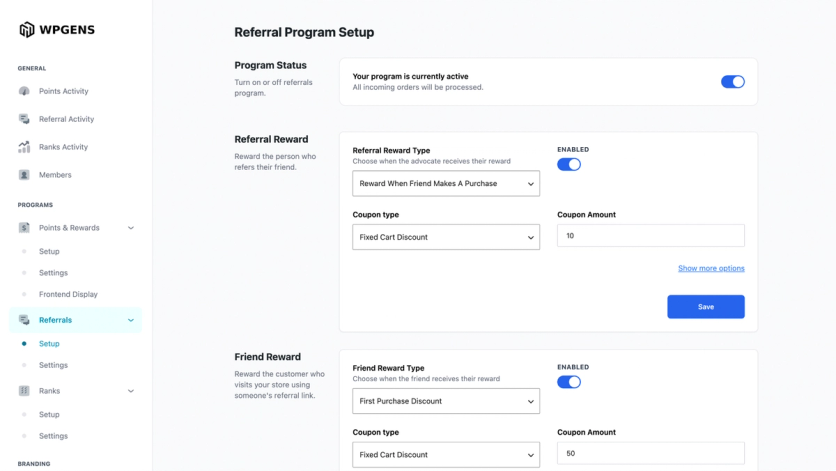
Task: Turn off the program active status toggle
Action: click(733, 82)
